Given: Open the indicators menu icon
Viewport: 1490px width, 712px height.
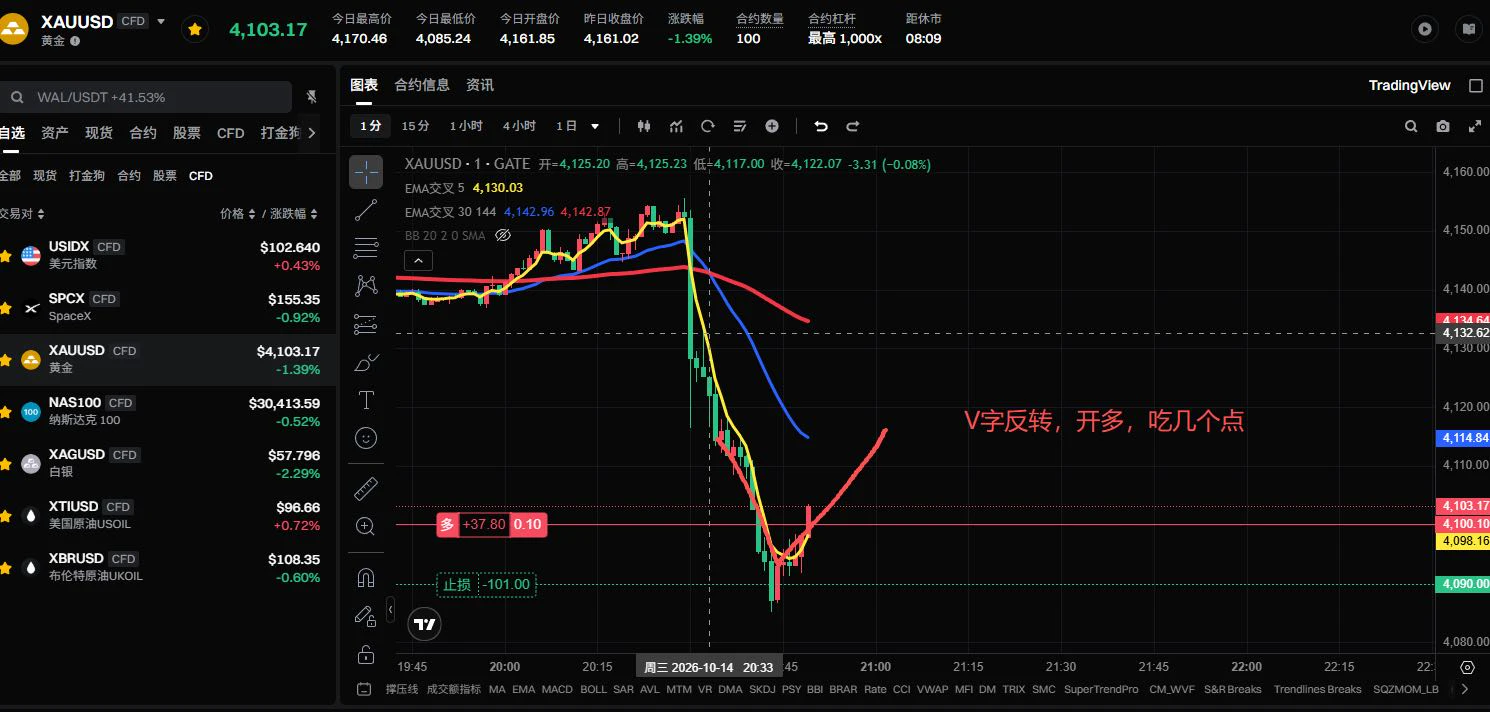Looking at the screenshot, I should coord(676,126).
